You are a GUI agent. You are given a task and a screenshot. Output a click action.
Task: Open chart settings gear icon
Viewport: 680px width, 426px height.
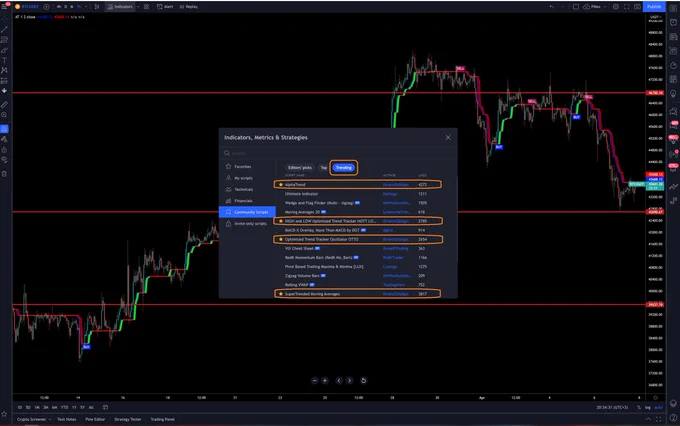coord(615,7)
